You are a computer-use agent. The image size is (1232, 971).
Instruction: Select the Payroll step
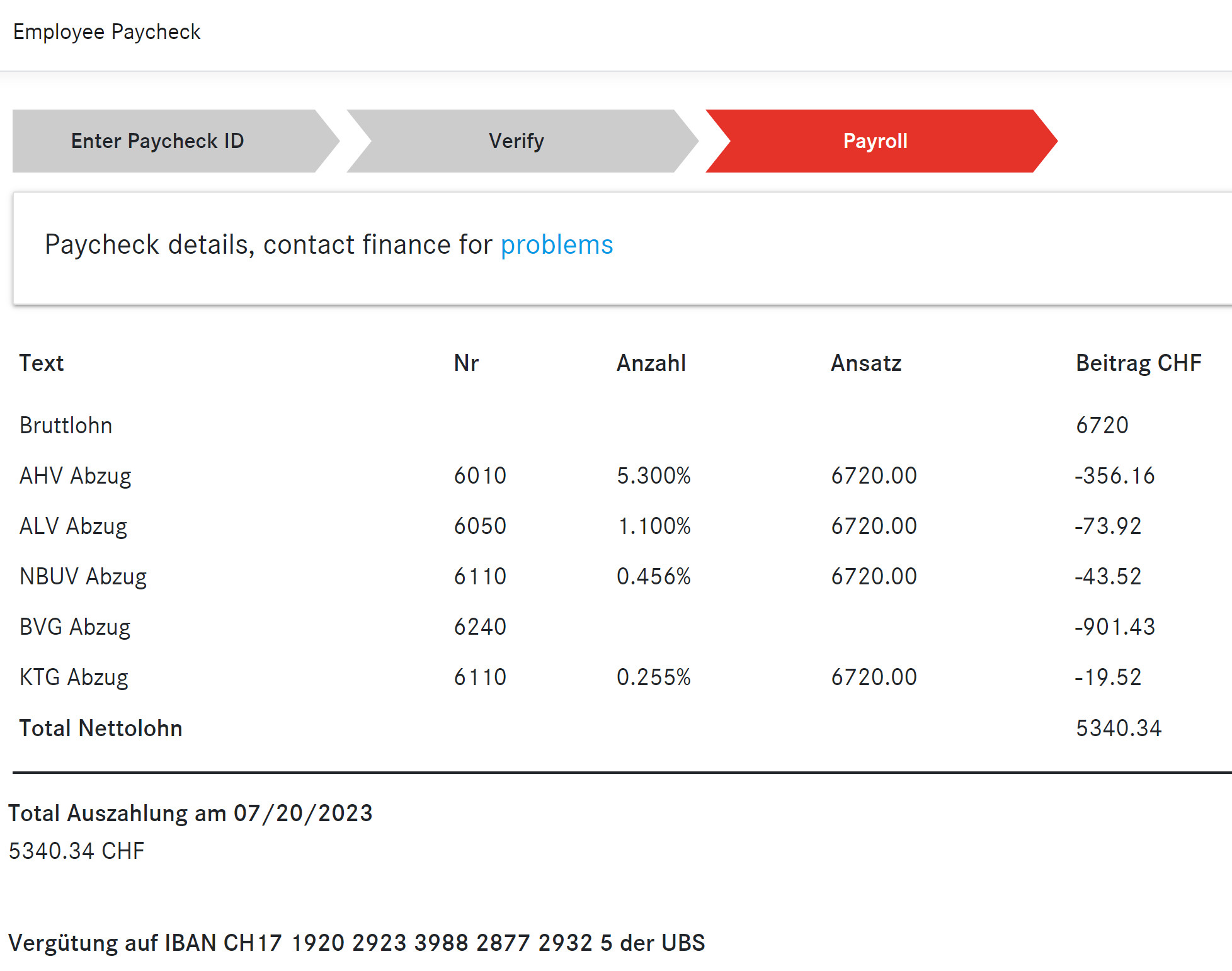875,141
